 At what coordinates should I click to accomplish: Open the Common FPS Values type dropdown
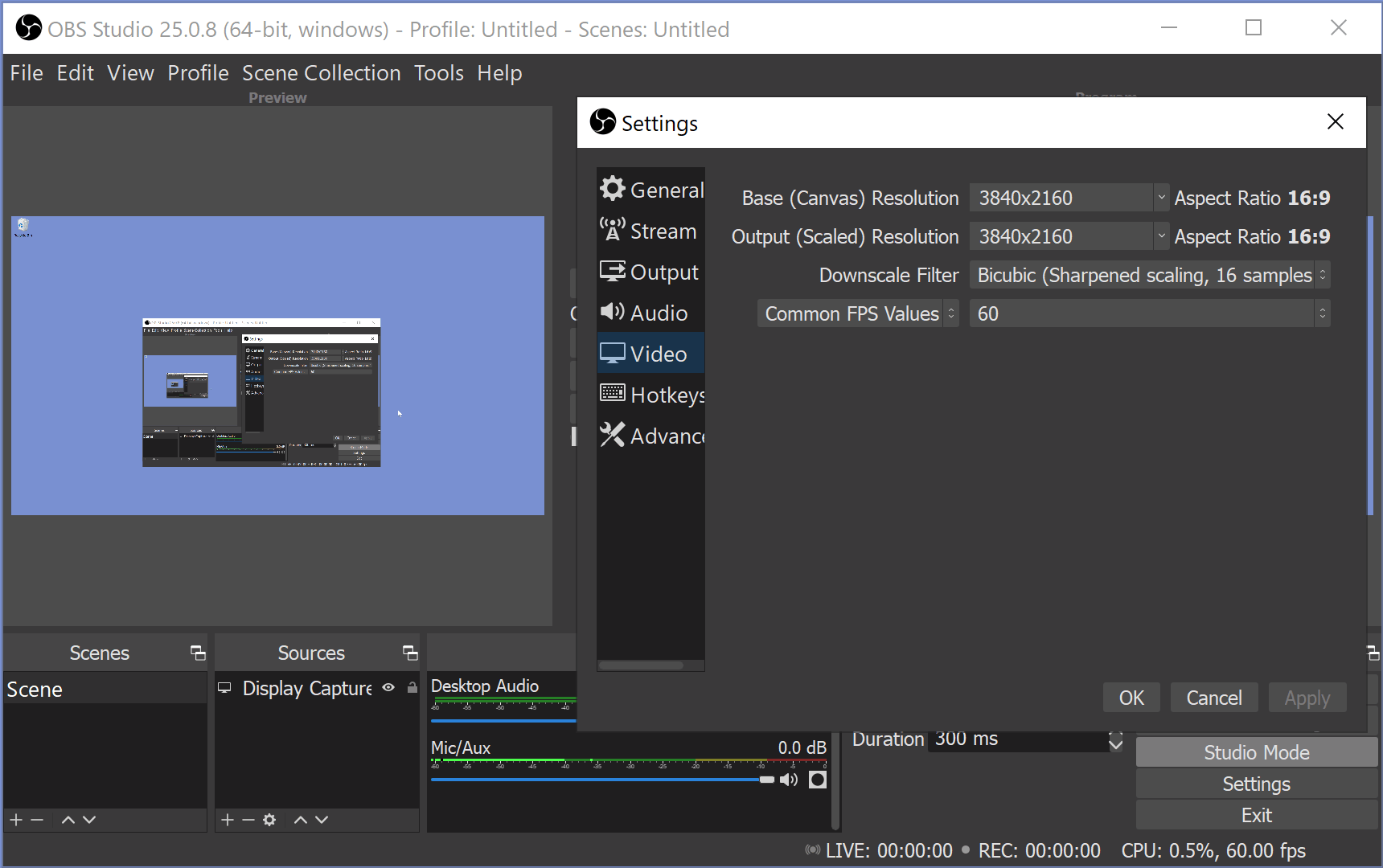[x=858, y=313]
